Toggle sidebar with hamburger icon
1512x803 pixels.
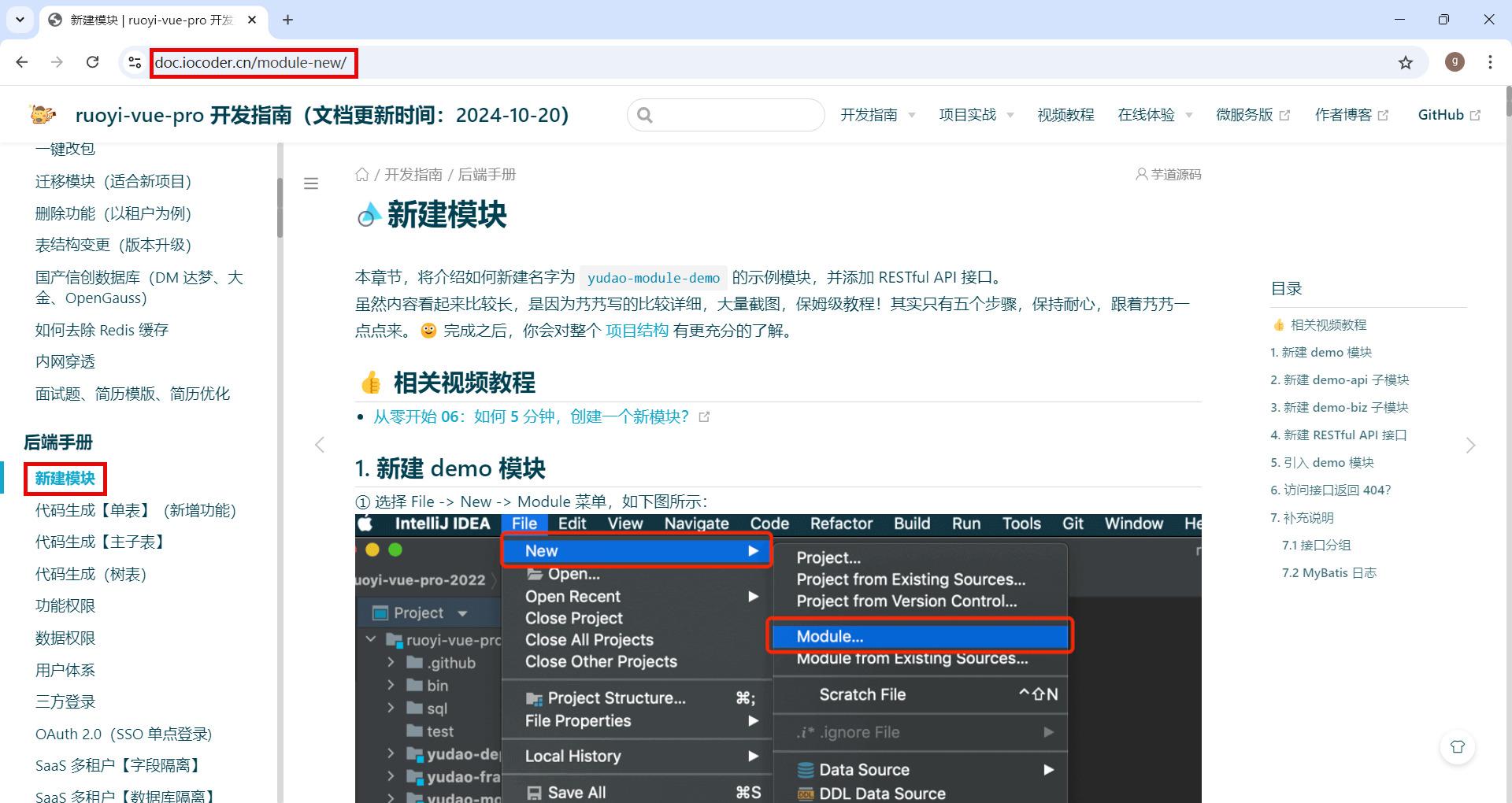tap(311, 183)
